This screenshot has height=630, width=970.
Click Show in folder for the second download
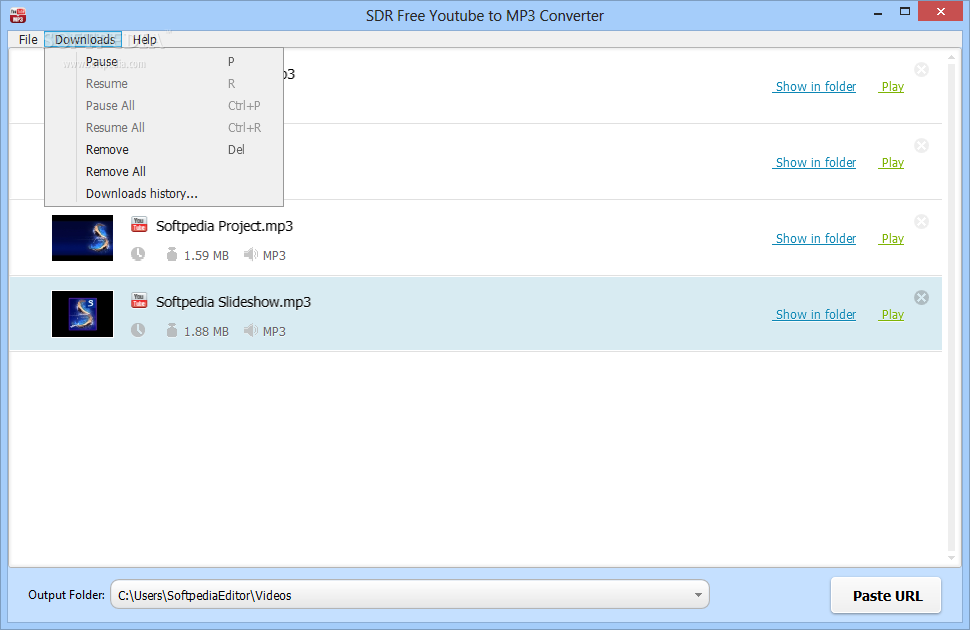[x=815, y=163]
